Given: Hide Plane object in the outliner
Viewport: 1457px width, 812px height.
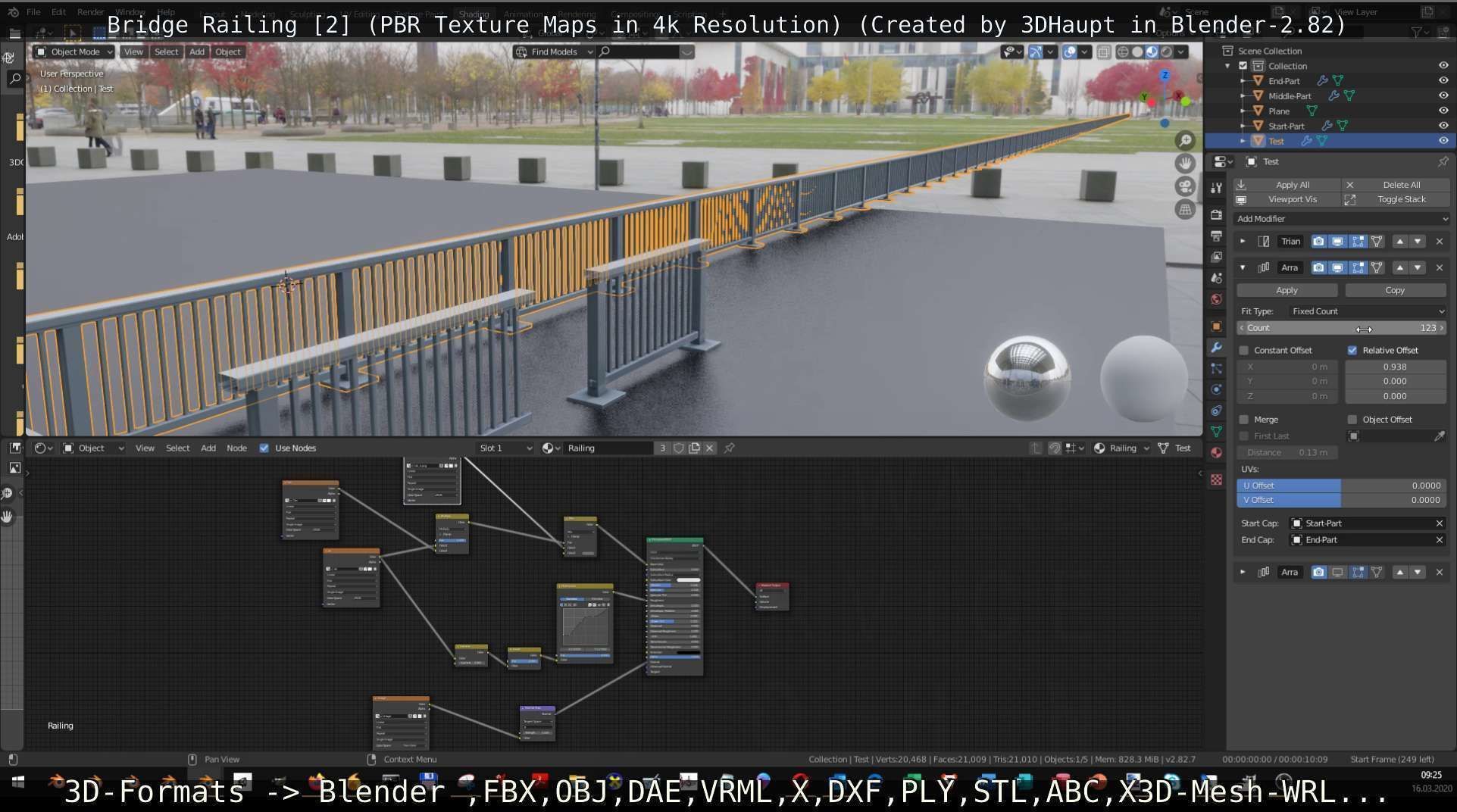Looking at the screenshot, I should 1443,111.
